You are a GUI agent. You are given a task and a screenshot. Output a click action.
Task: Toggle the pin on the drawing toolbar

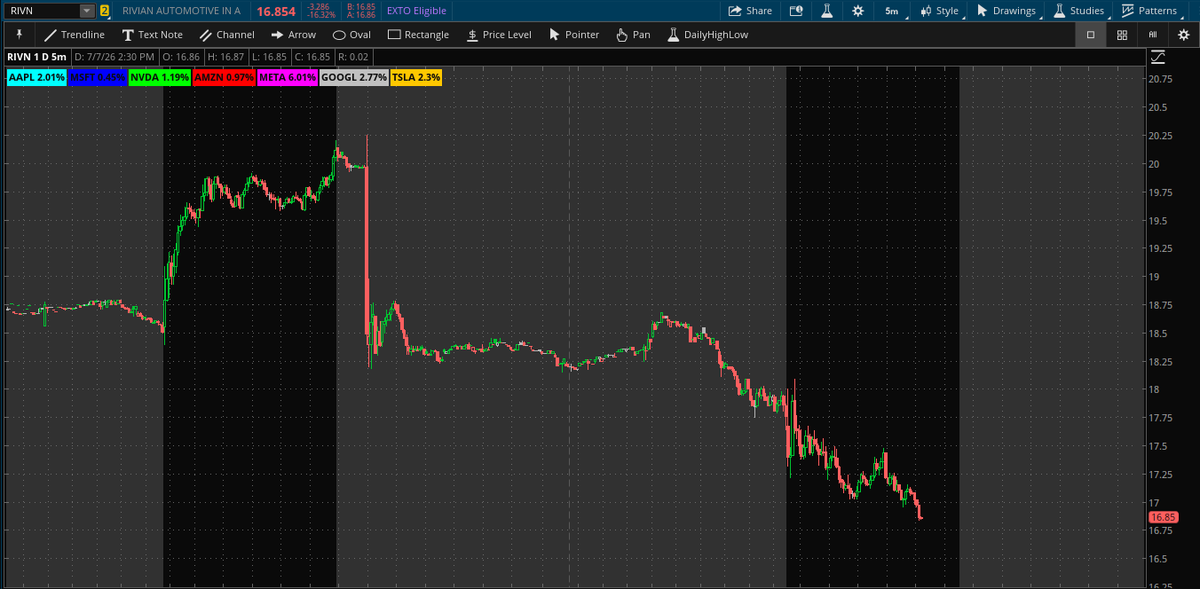point(19,34)
